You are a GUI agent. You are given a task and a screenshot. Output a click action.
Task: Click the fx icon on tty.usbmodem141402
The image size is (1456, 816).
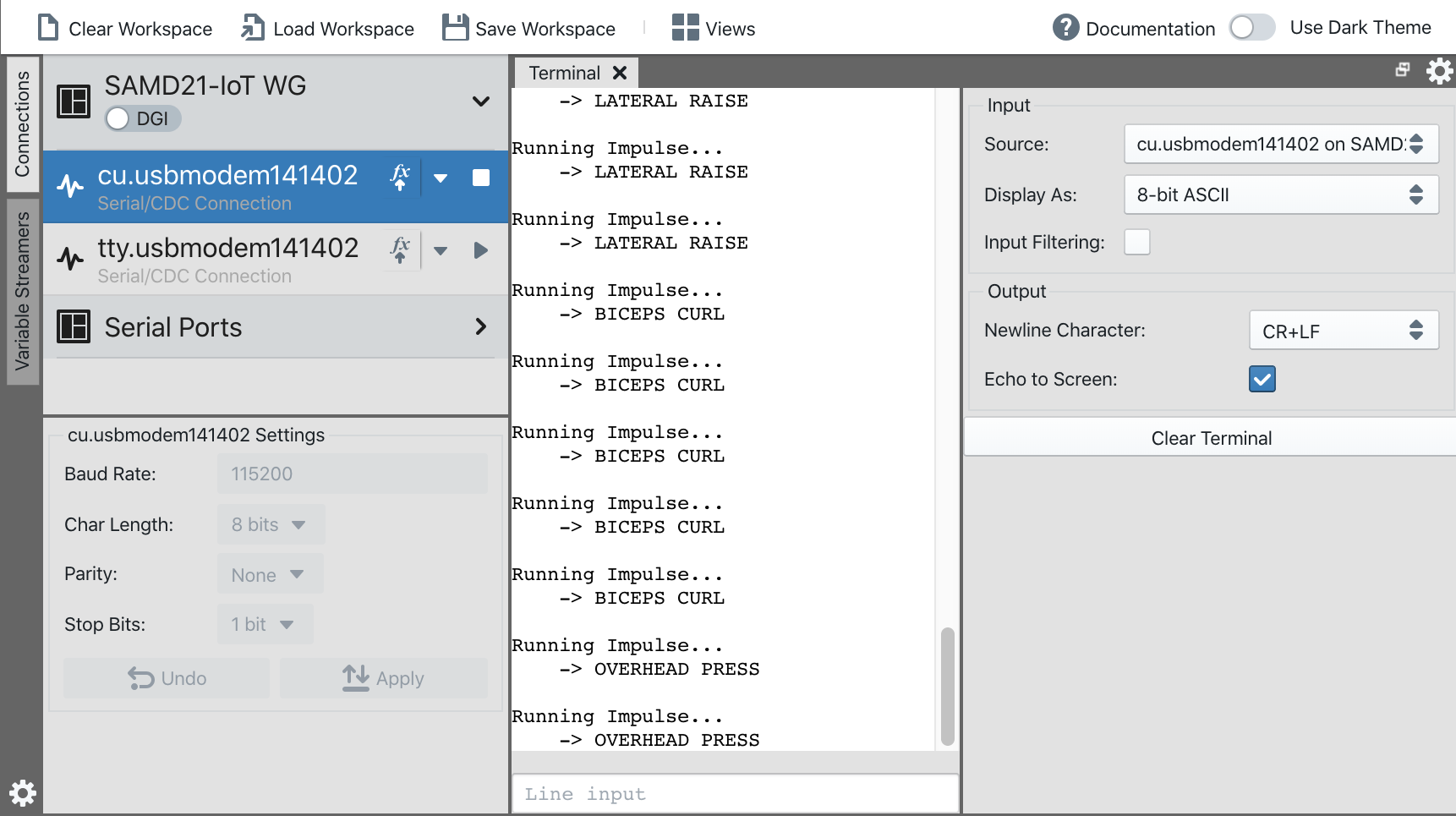pyautogui.click(x=400, y=250)
